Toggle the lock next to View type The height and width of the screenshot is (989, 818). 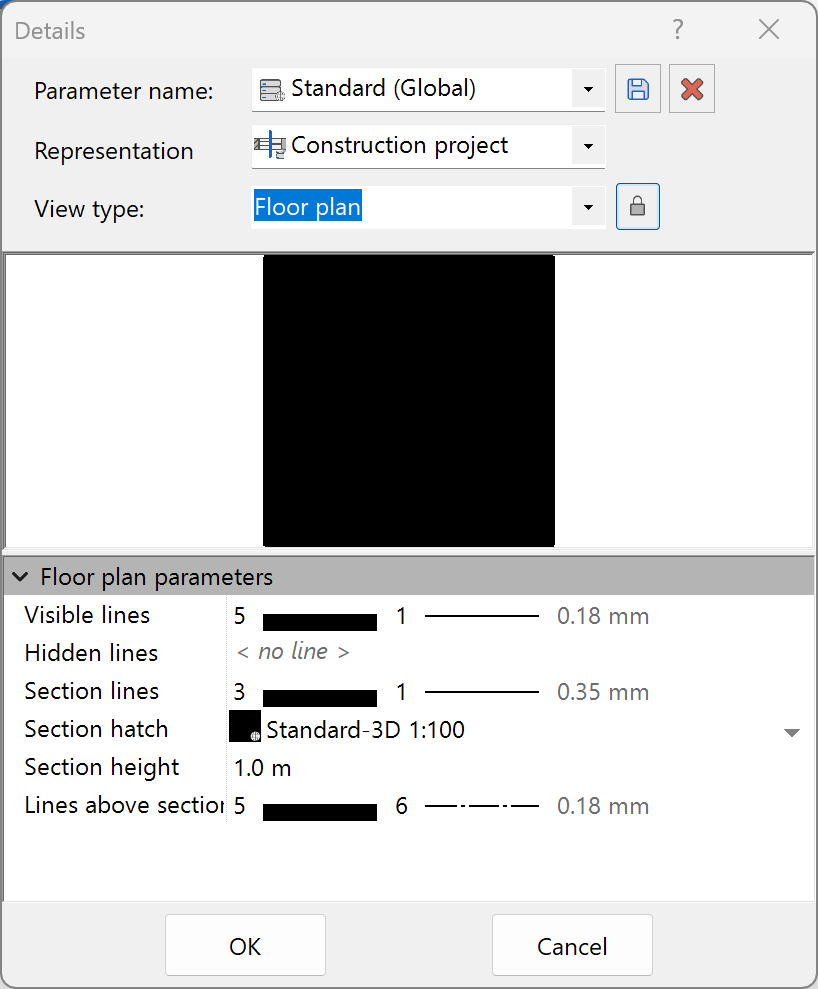point(637,206)
